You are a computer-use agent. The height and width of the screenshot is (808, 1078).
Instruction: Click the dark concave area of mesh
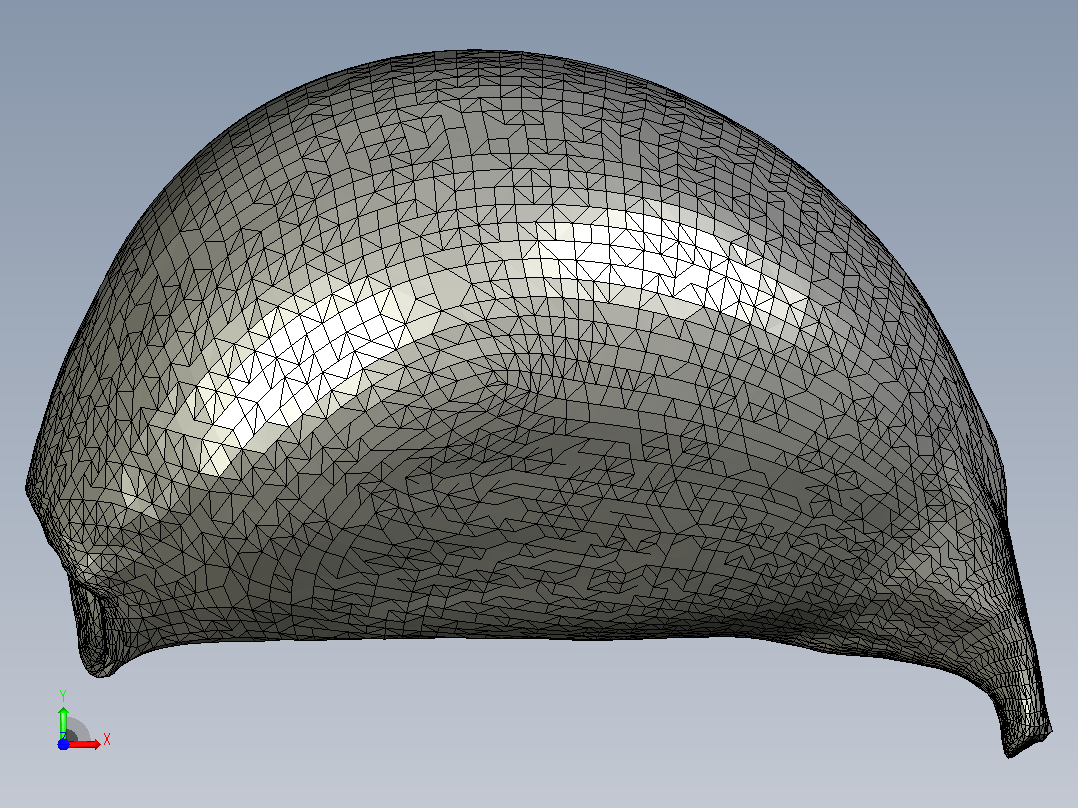(522, 495)
